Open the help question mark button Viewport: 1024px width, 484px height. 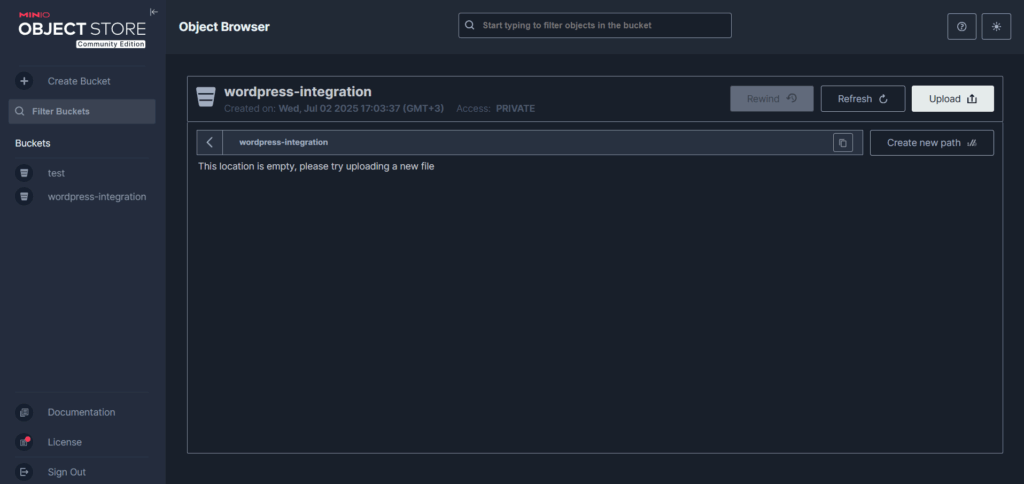[961, 27]
